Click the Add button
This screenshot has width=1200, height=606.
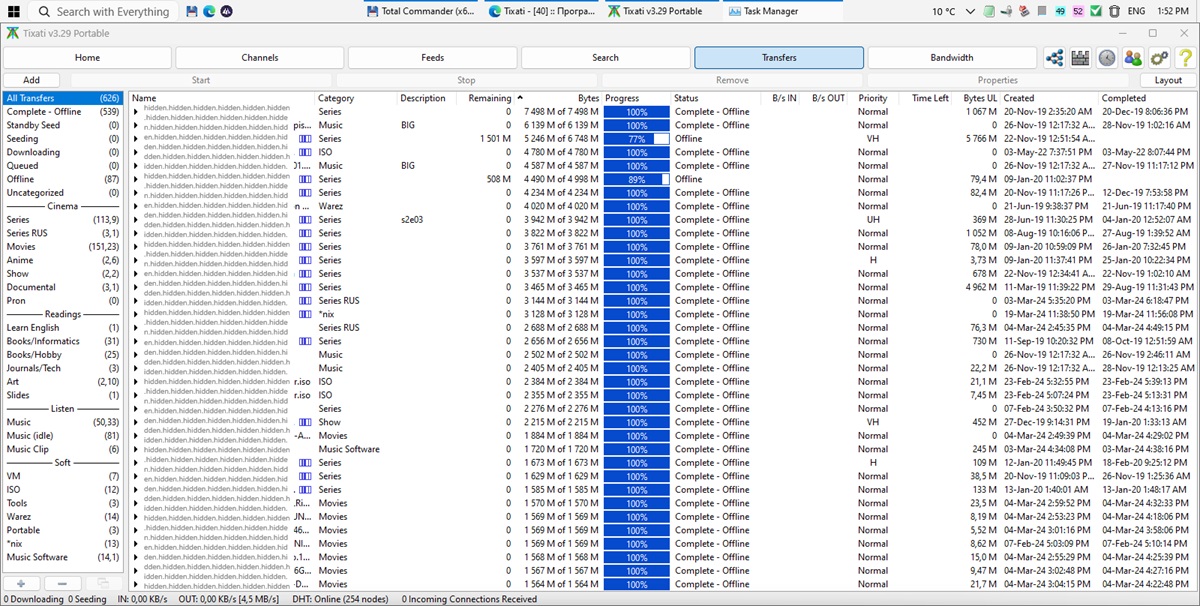point(32,80)
